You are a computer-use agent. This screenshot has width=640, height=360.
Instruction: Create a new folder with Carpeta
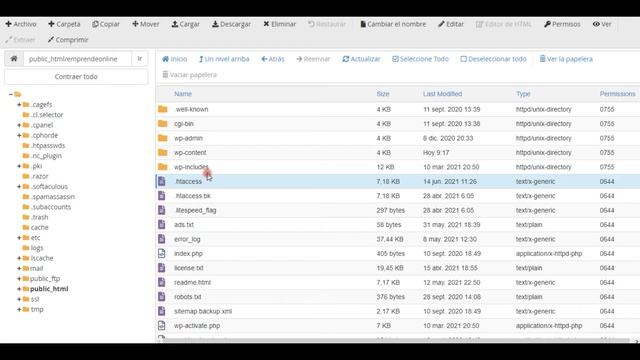tap(64, 24)
